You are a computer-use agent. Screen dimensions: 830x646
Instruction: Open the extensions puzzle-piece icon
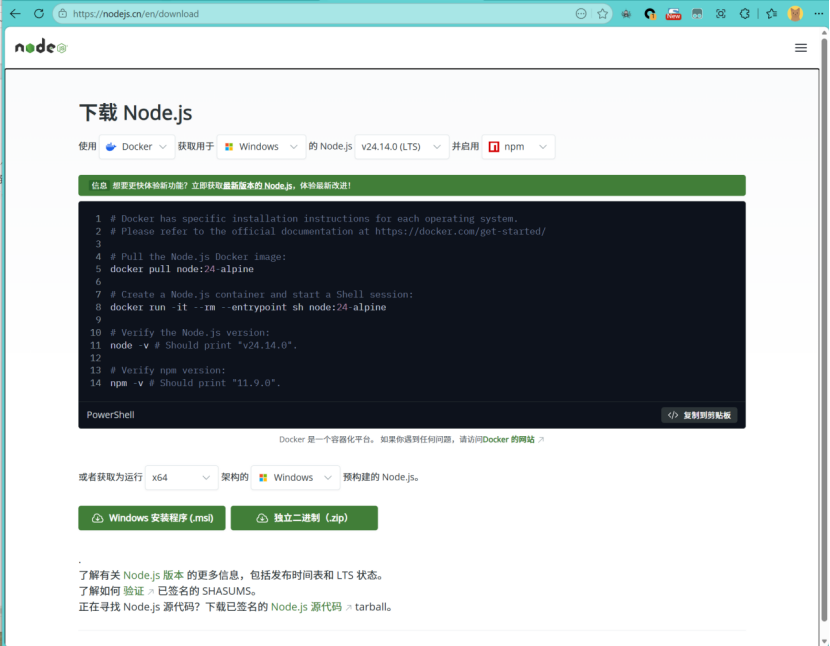(745, 14)
